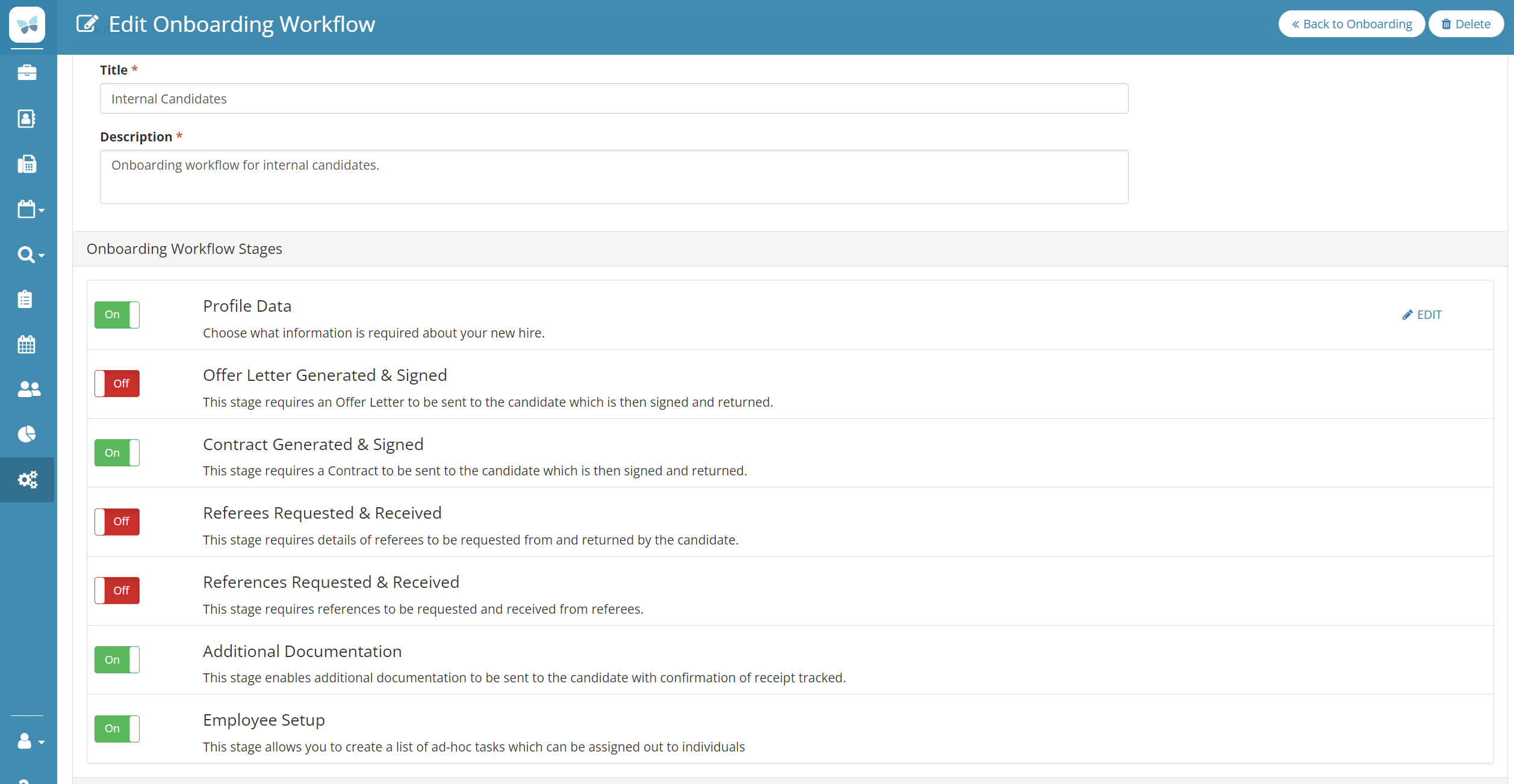Open the pie chart reports icon

point(27,434)
